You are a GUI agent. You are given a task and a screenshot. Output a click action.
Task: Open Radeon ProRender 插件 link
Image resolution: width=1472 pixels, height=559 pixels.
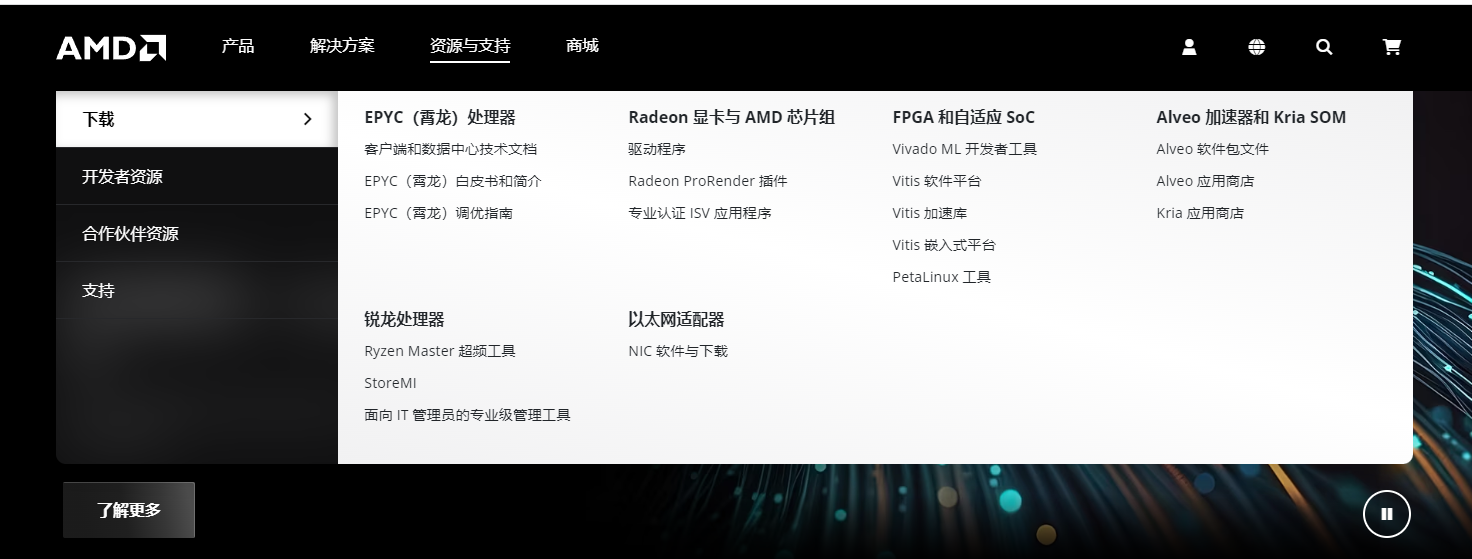[708, 181]
